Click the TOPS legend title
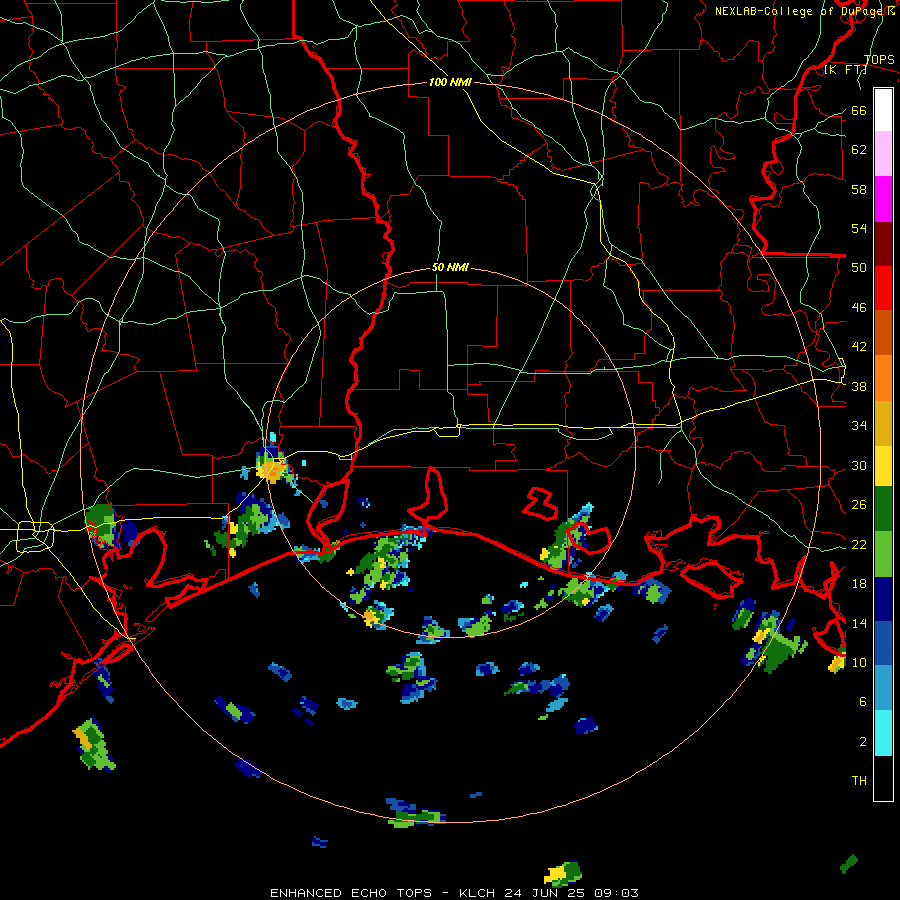Screen dimensions: 900x900 879,59
